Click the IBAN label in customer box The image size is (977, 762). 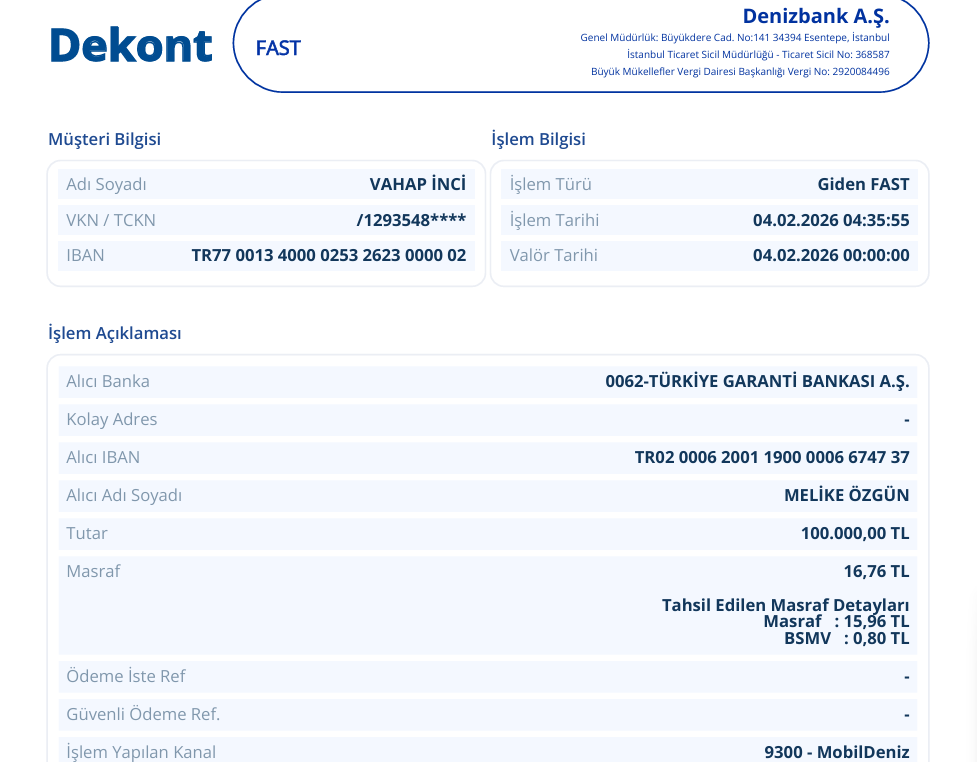pyautogui.click(x=85, y=255)
